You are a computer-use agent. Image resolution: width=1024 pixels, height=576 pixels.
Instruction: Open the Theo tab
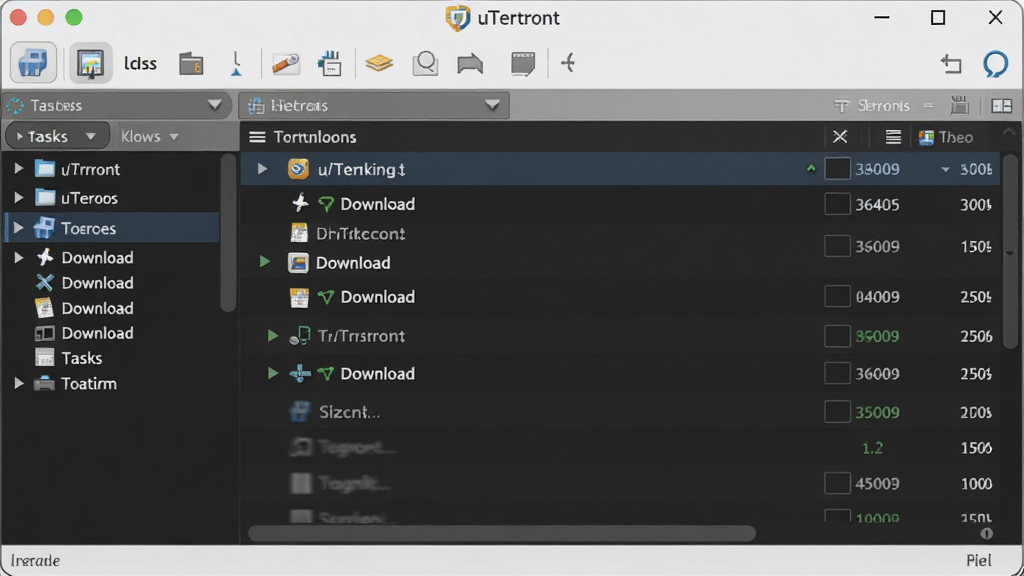[x=946, y=137]
